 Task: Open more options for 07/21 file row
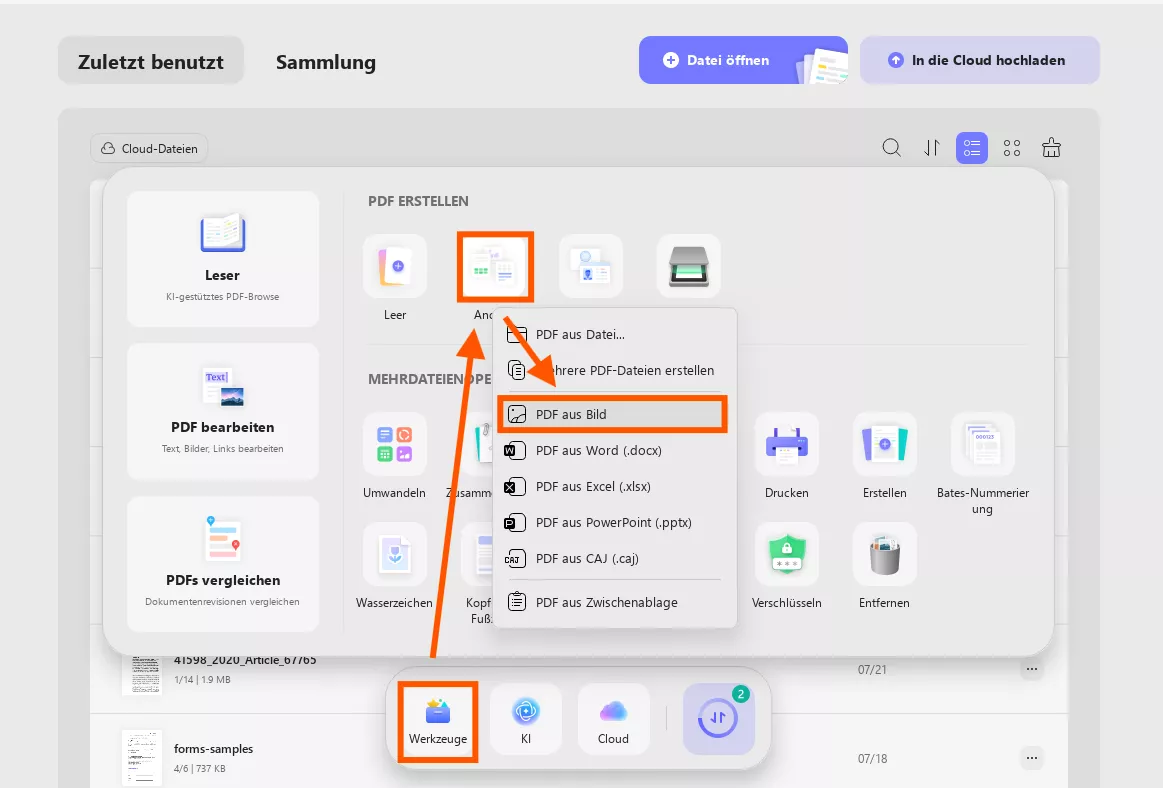tap(1032, 669)
